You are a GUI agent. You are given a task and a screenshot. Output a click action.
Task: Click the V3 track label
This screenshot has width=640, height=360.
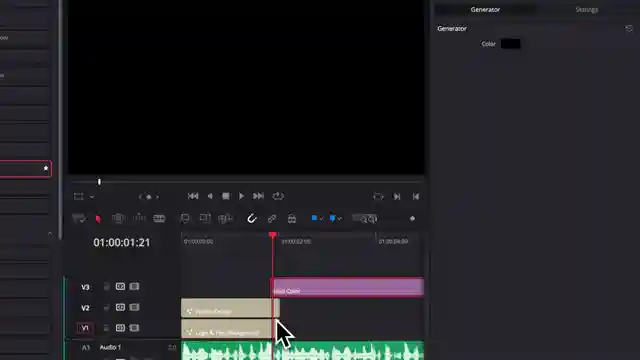[x=85, y=287]
